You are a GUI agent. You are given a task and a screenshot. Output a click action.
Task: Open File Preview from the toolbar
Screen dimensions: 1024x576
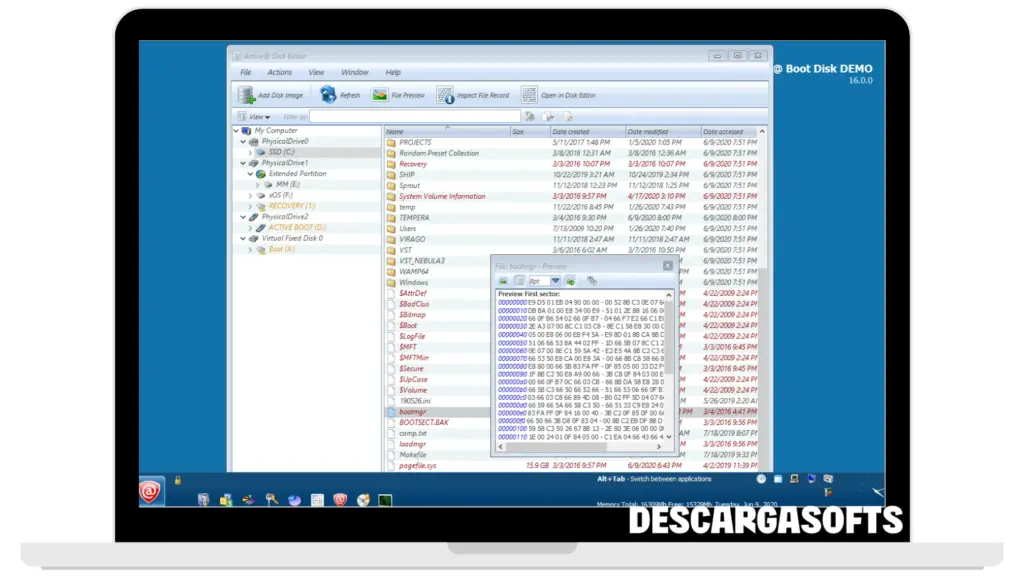click(x=380, y=95)
